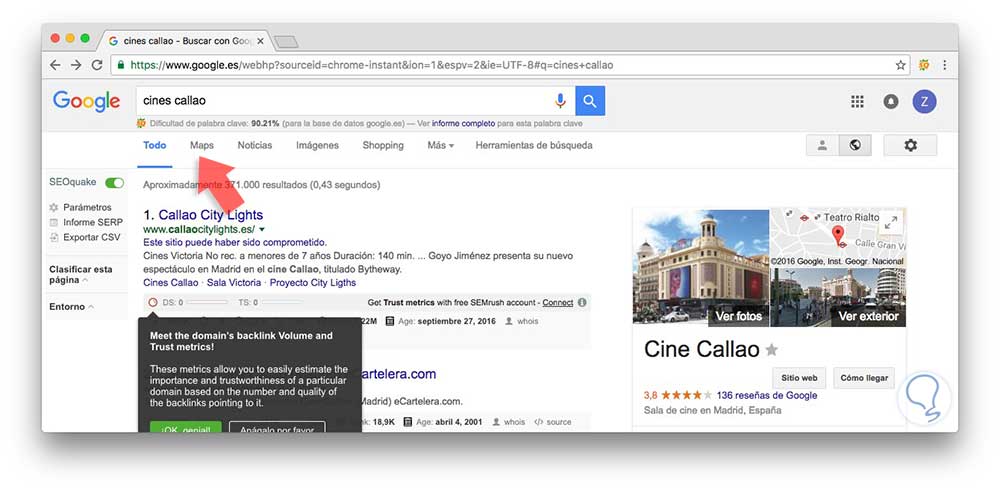Image resolution: width=1000 pixels, height=492 pixels.
Task: Open Informe SERP
Action: coord(86,222)
